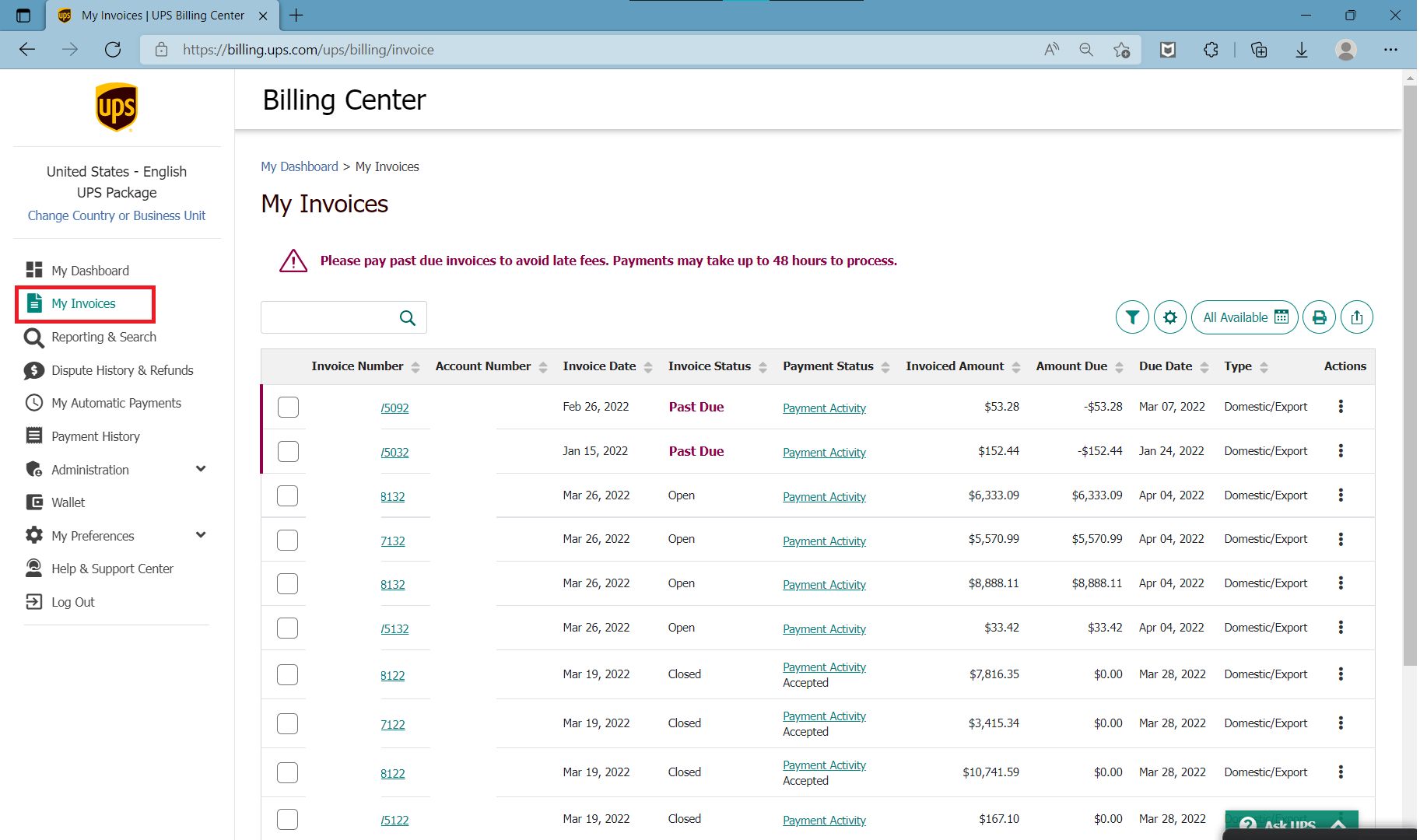Tick the checkbox for the $7,816.35 invoice
Image resolution: width=1420 pixels, height=840 pixels.
tap(288, 674)
